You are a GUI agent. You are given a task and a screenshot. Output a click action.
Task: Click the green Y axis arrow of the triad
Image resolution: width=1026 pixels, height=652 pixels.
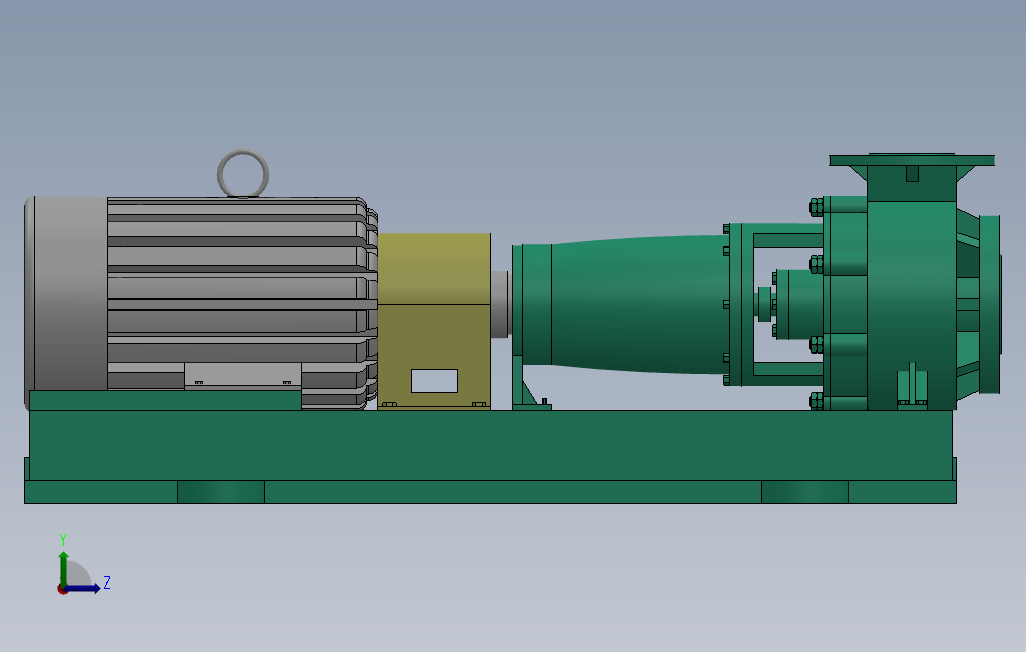click(63, 568)
